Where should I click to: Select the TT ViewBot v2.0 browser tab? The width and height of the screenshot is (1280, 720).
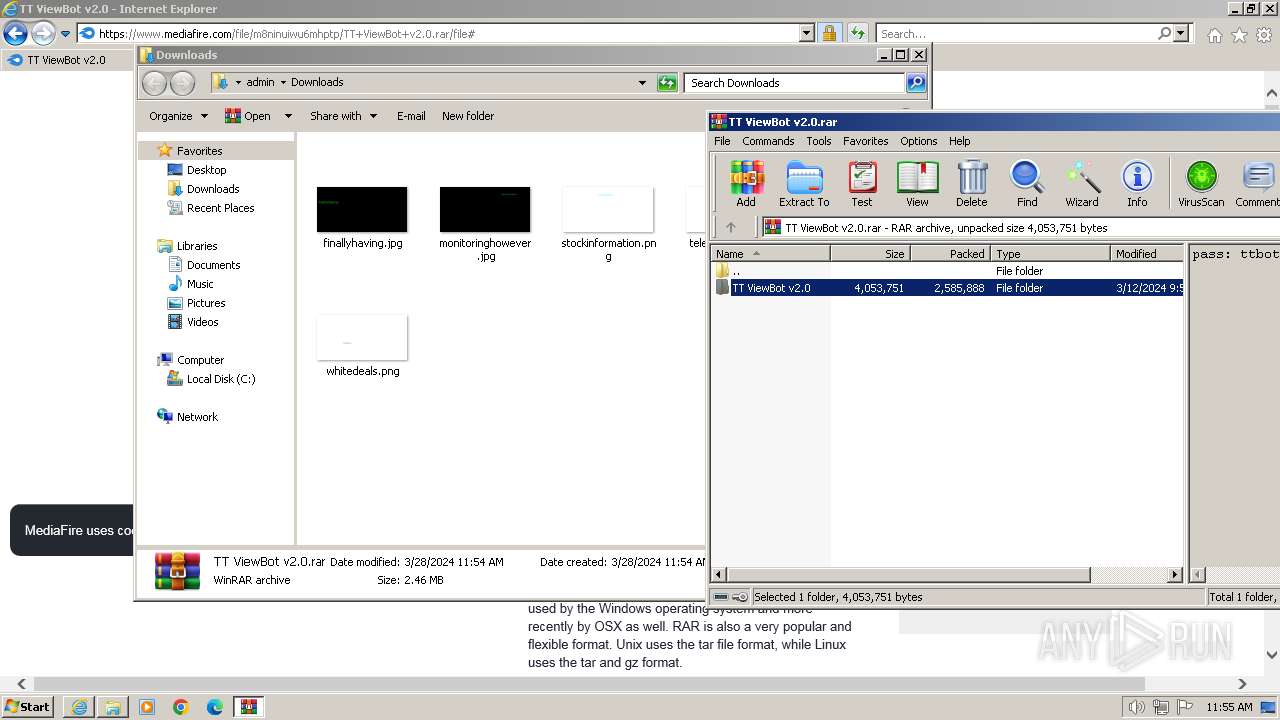coord(64,60)
